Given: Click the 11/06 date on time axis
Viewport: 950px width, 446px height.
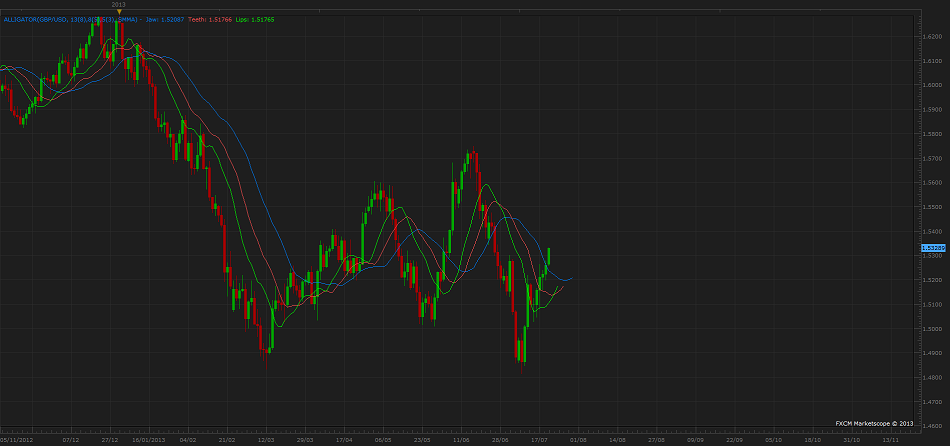Looking at the screenshot, I should [461, 439].
